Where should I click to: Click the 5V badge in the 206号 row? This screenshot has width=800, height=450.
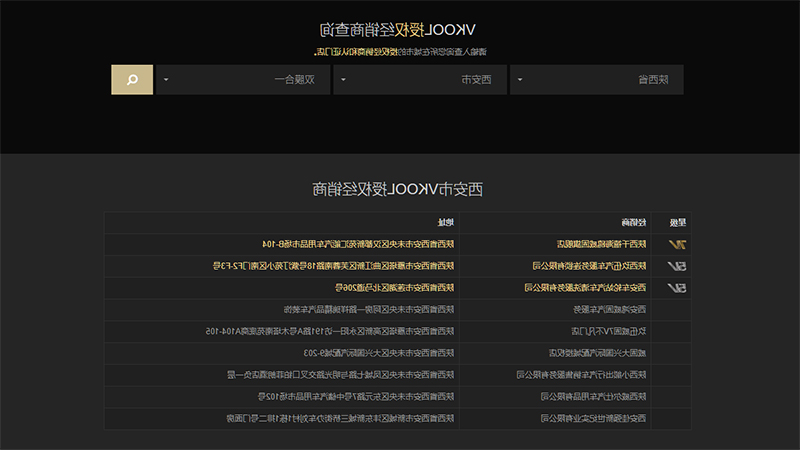677,288
